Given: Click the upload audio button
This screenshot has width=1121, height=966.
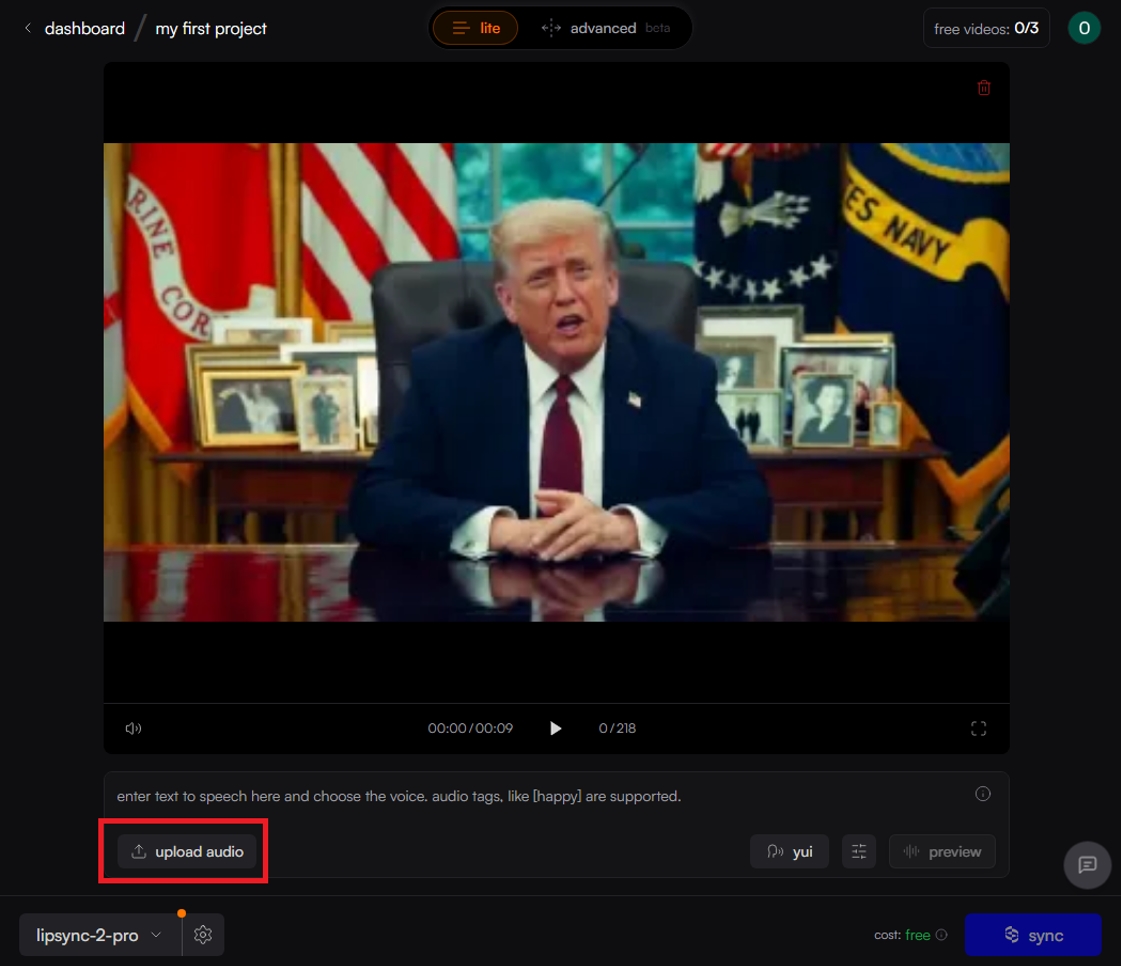Looking at the screenshot, I should click(187, 852).
